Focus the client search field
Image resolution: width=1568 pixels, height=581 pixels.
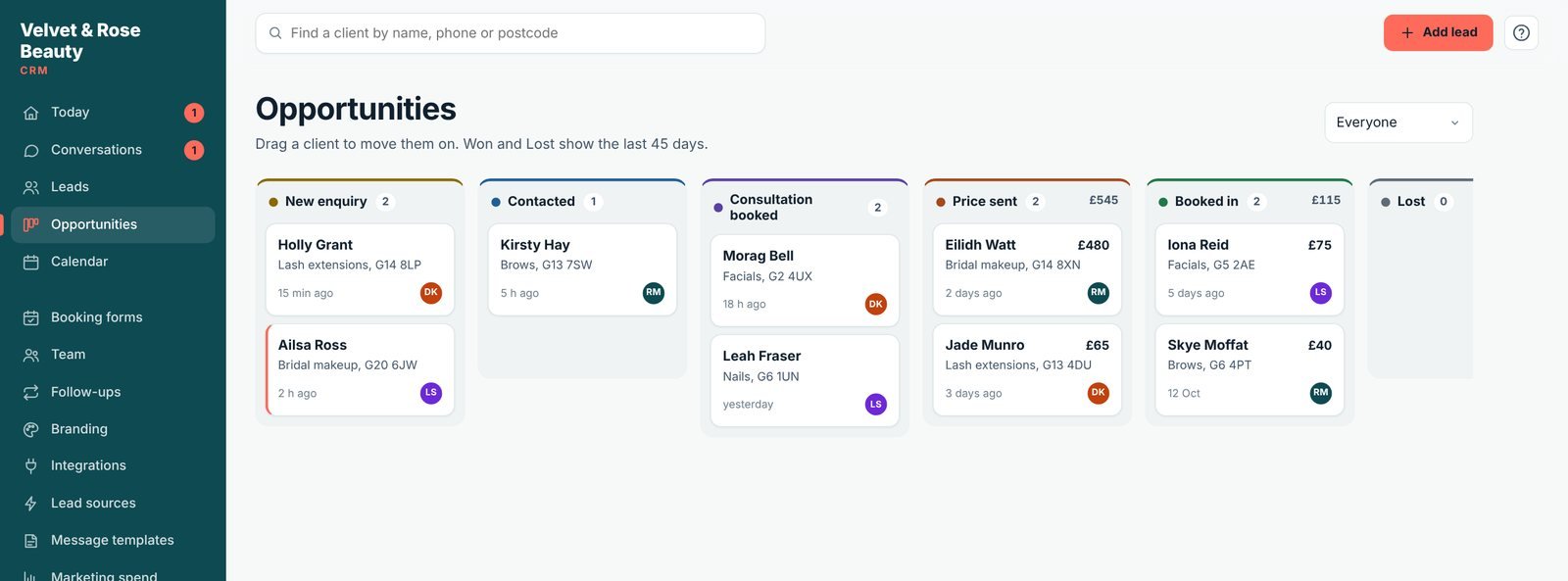point(511,33)
